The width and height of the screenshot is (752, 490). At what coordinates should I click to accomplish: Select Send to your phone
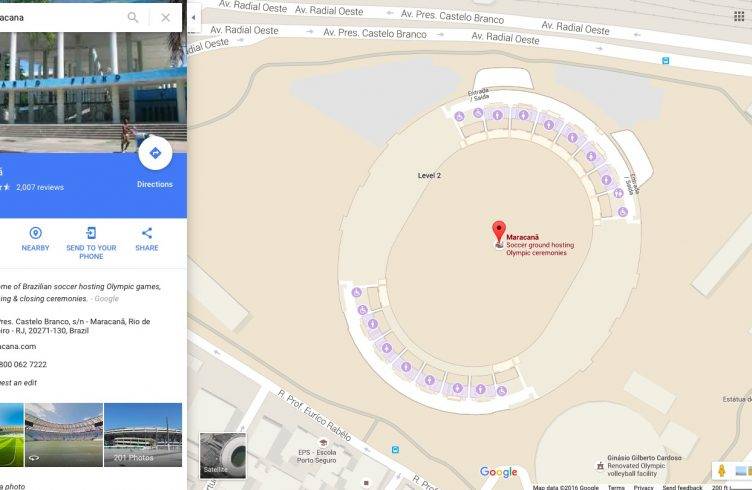91,243
